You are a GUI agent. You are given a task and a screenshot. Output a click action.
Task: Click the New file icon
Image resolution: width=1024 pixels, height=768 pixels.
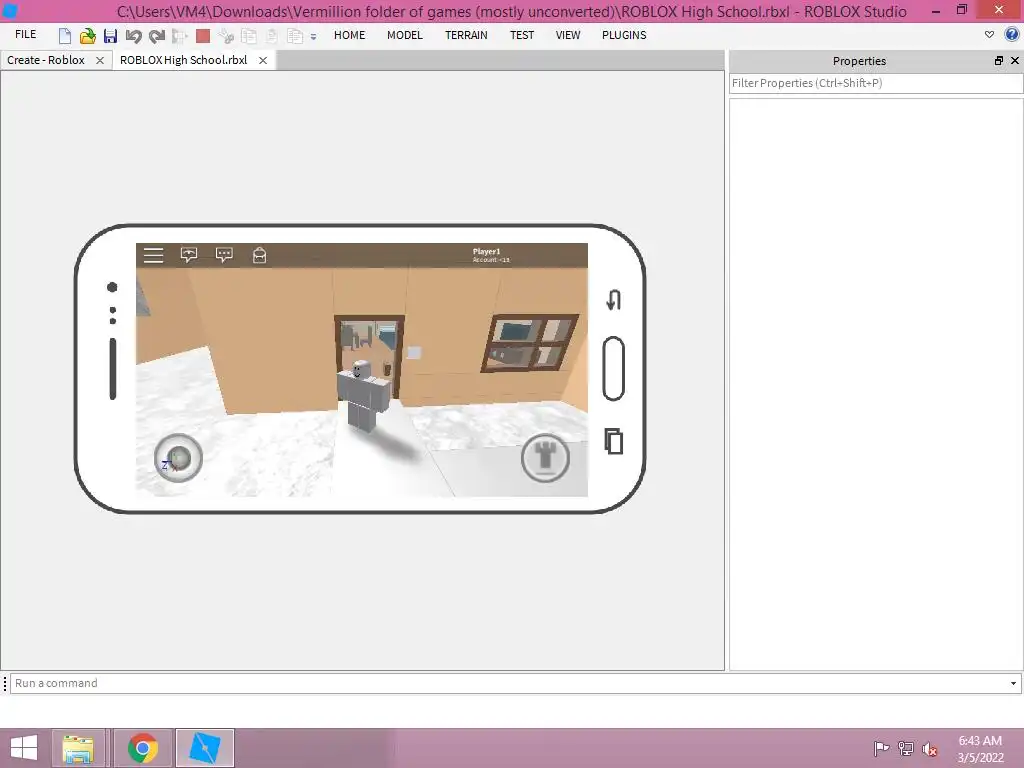[x=64, y=36]
